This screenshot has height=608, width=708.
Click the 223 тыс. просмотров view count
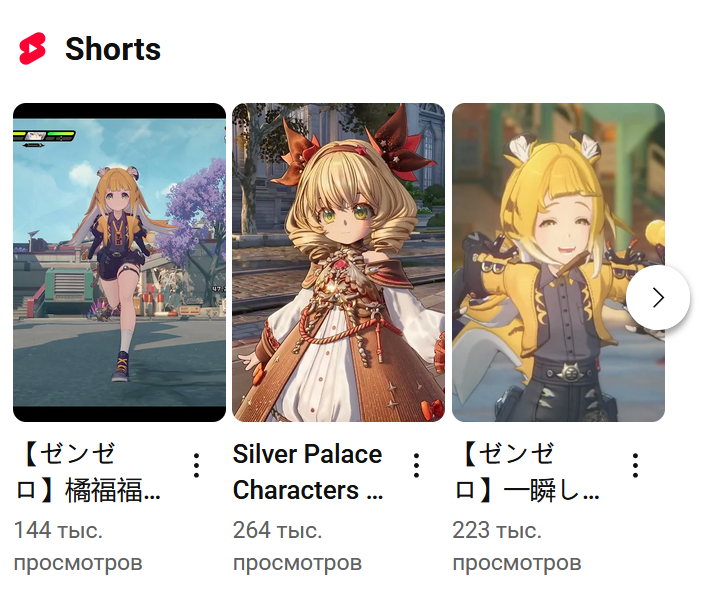pos(517,546)
